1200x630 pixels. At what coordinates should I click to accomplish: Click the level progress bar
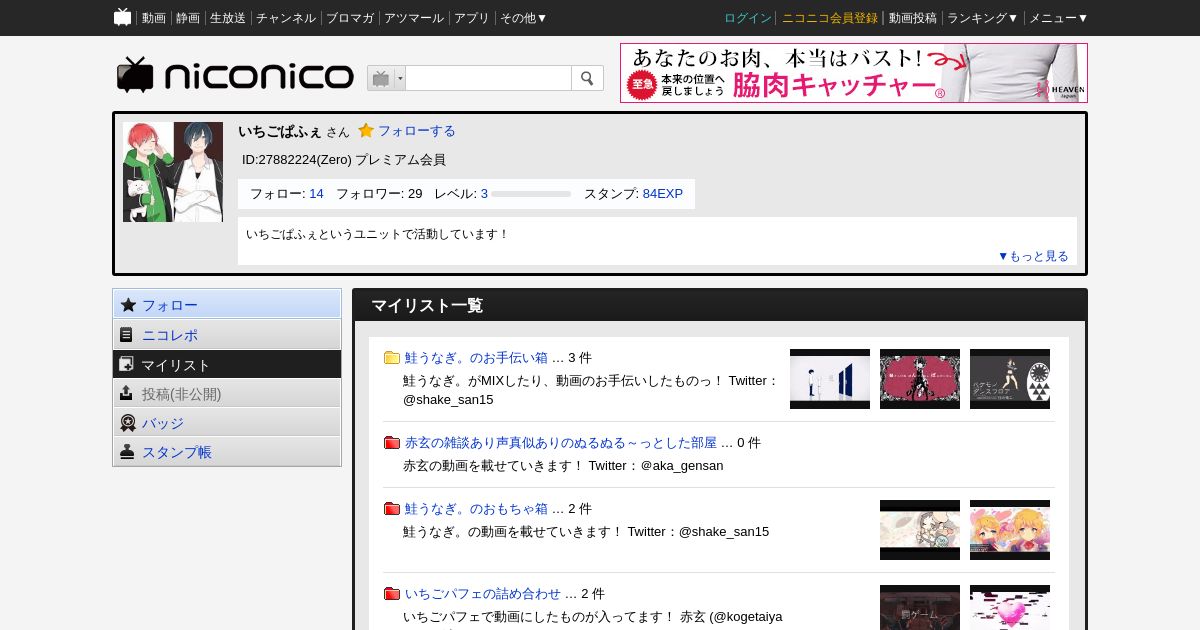click(531, 194)
